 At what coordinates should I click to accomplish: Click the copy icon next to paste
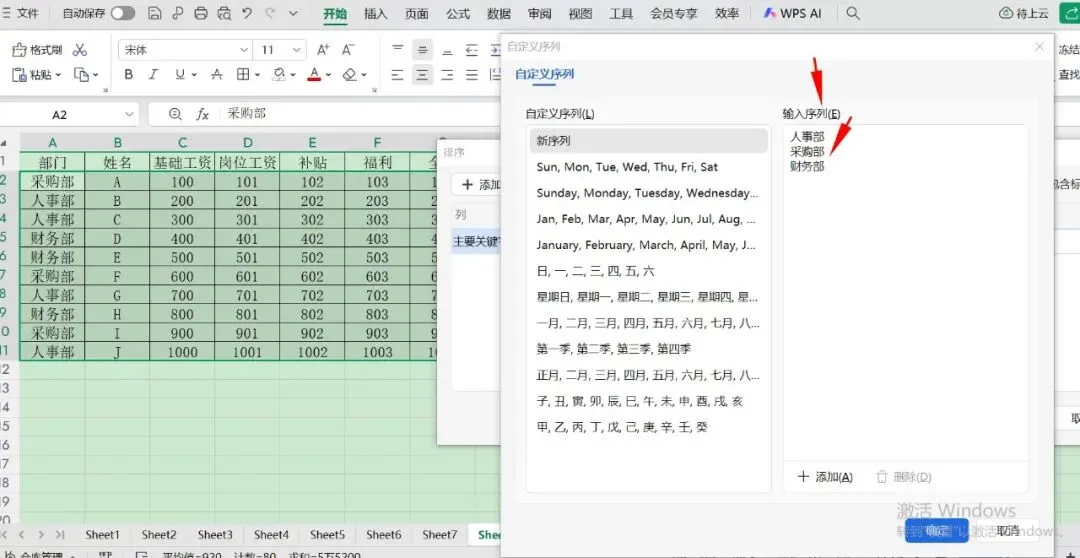tap(81, 74)
